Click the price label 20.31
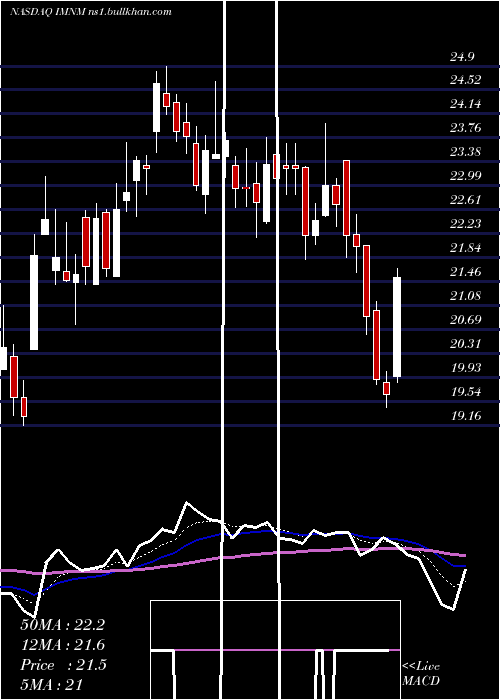 click(x=466, y=344)
